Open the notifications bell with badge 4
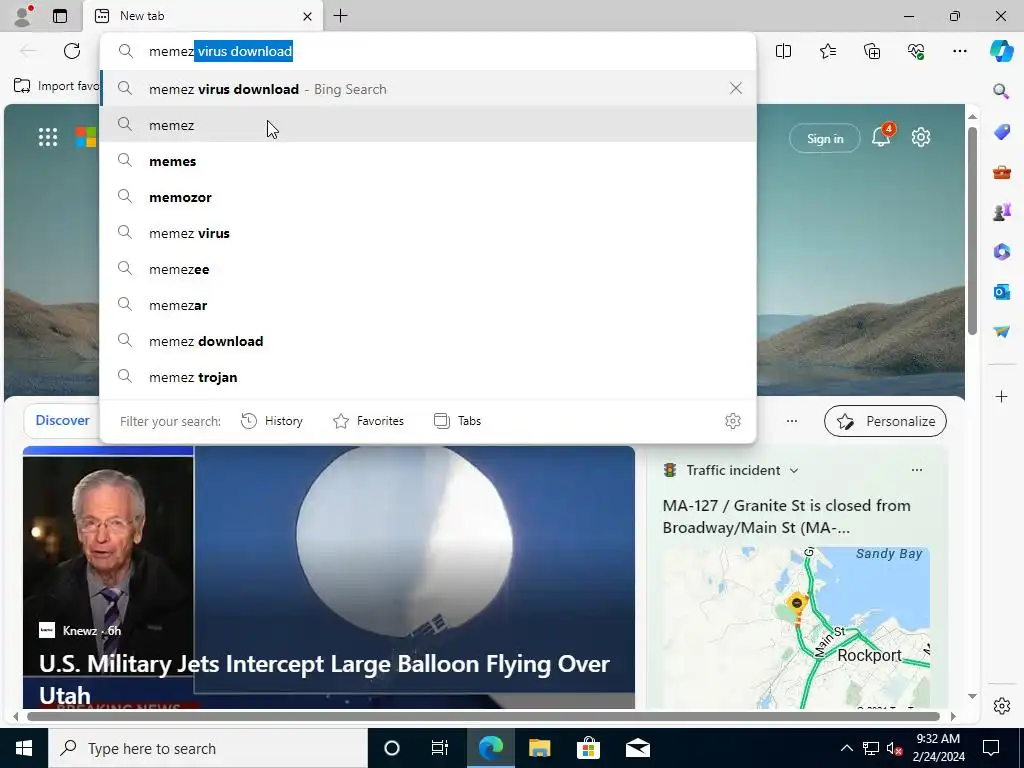The height and width of the screenshot is (768, 1024). click(x=881, y=137)
